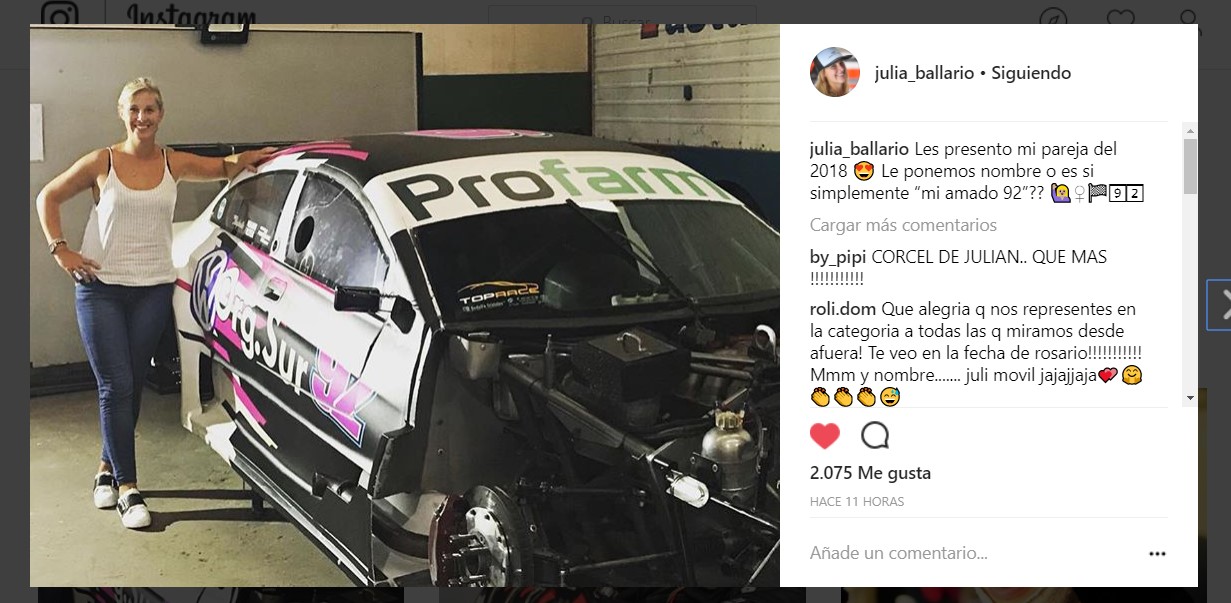Click the Instagram wordmark logo
This screenshot has height=603, width=1231.
click(x=191, y=16)
